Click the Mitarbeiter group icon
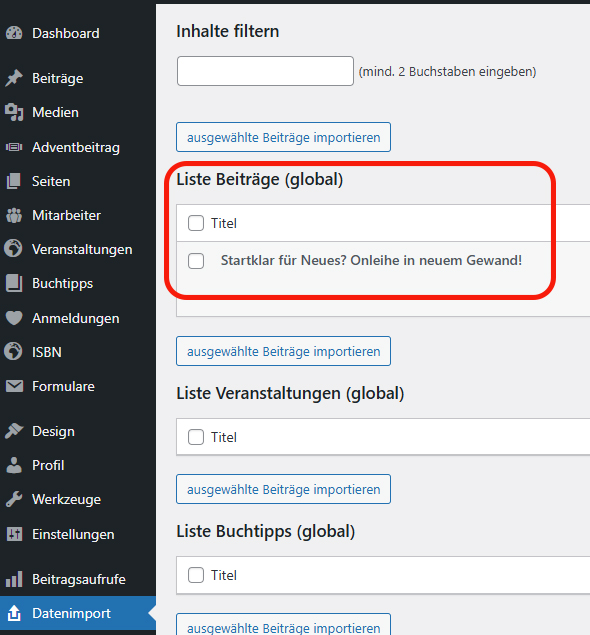 (x=14, y=215)
